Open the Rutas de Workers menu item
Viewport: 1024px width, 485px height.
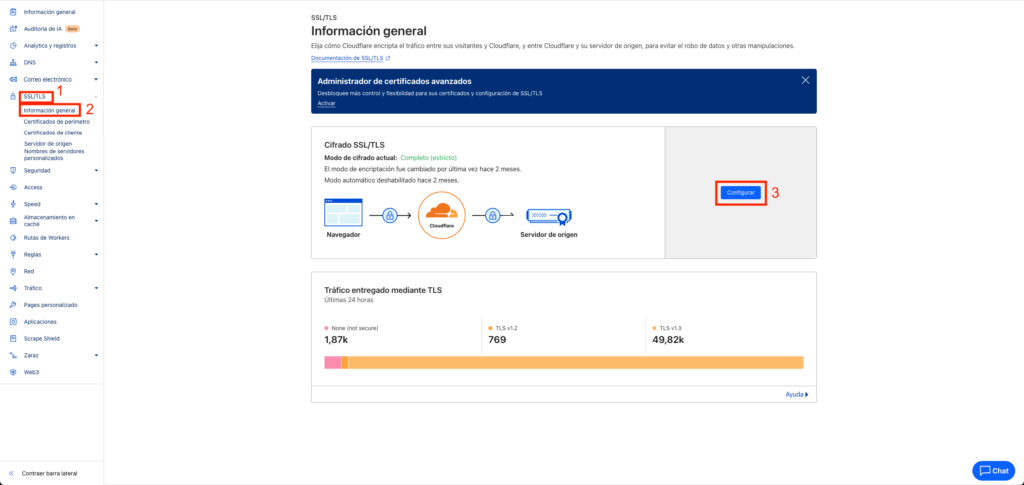[x=46, y=238]
